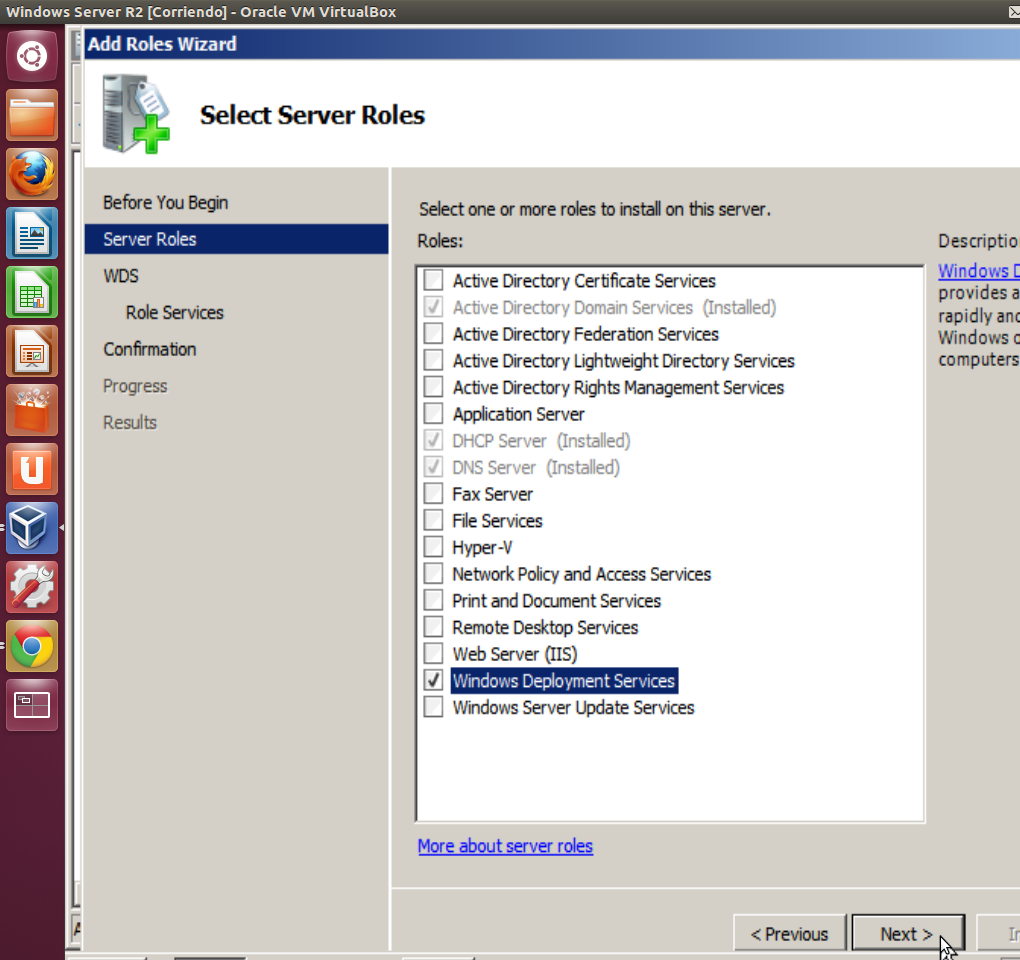Image resolution: width=1020 pixels, height=960 pixels.
Task: Check Active Directory Federation Services checkbox
Action: pyautogui.click(x=433, y=334)
